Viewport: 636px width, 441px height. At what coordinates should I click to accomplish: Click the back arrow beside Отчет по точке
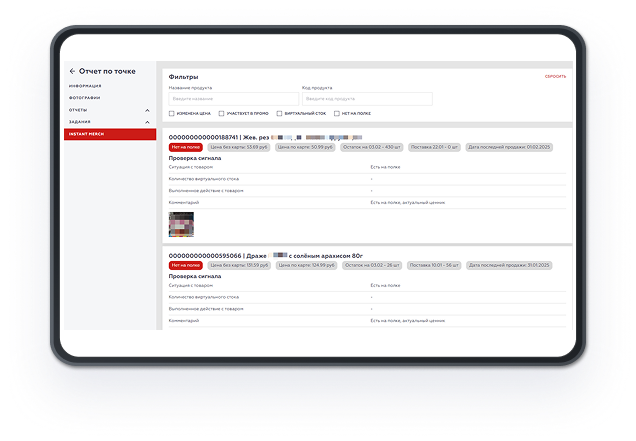pos(72,72)
